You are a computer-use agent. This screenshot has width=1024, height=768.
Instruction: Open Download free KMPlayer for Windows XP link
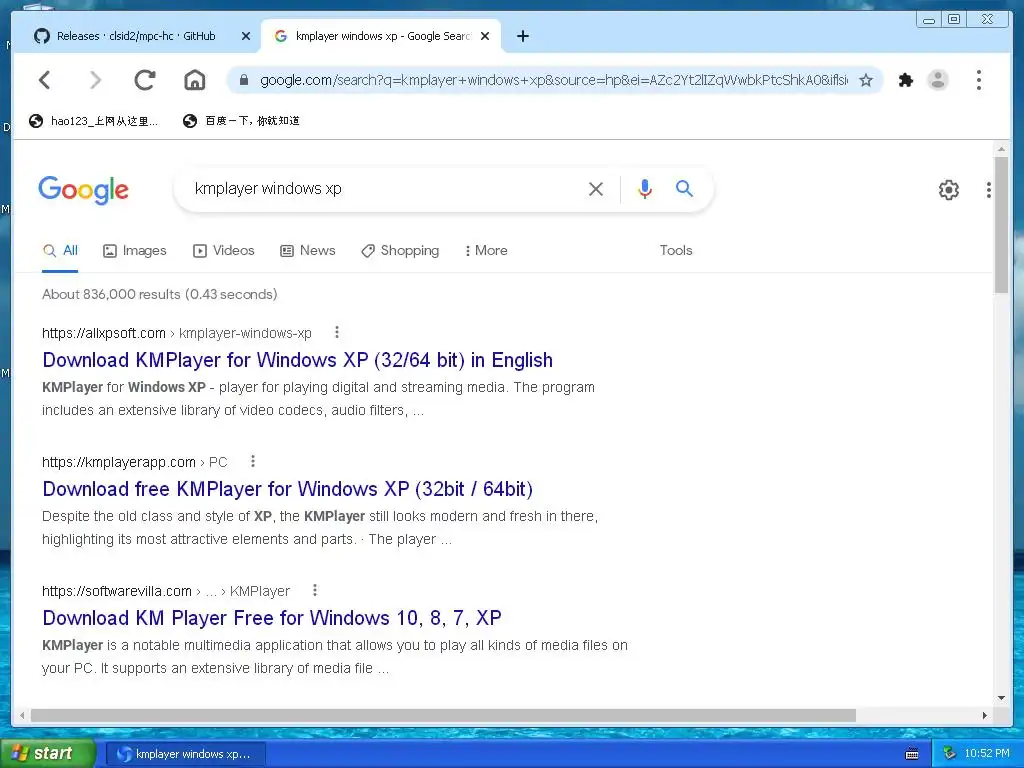(x=288, y=489)
